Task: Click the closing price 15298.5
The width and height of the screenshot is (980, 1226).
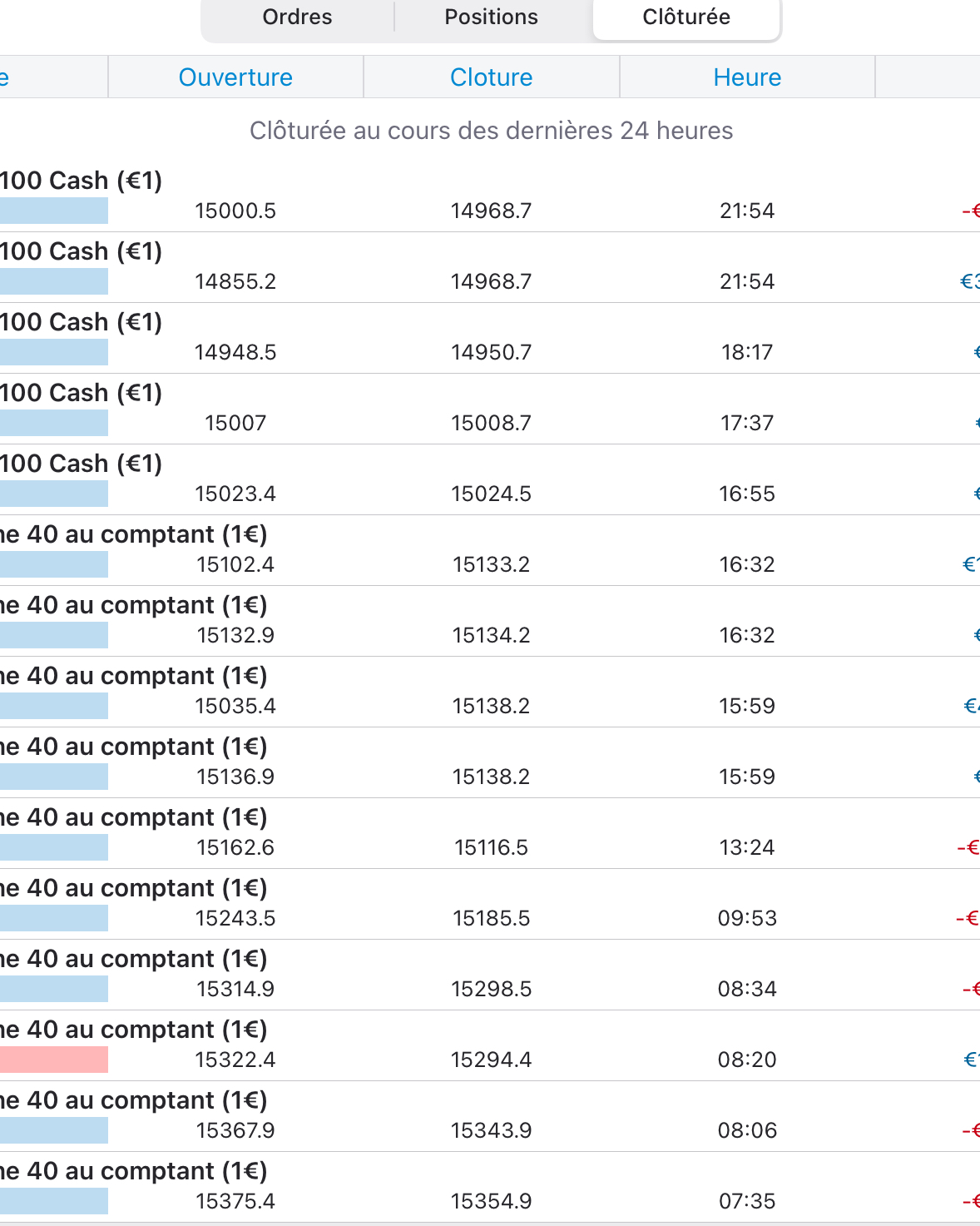Action: coord(491,989)
